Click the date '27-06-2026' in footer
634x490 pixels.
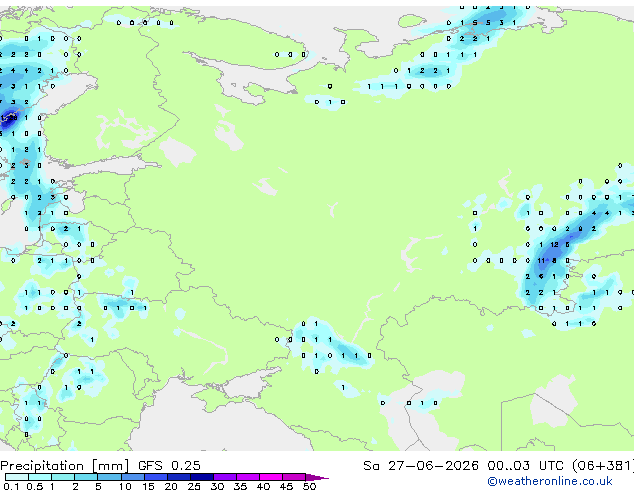click(x=433, y=466)
